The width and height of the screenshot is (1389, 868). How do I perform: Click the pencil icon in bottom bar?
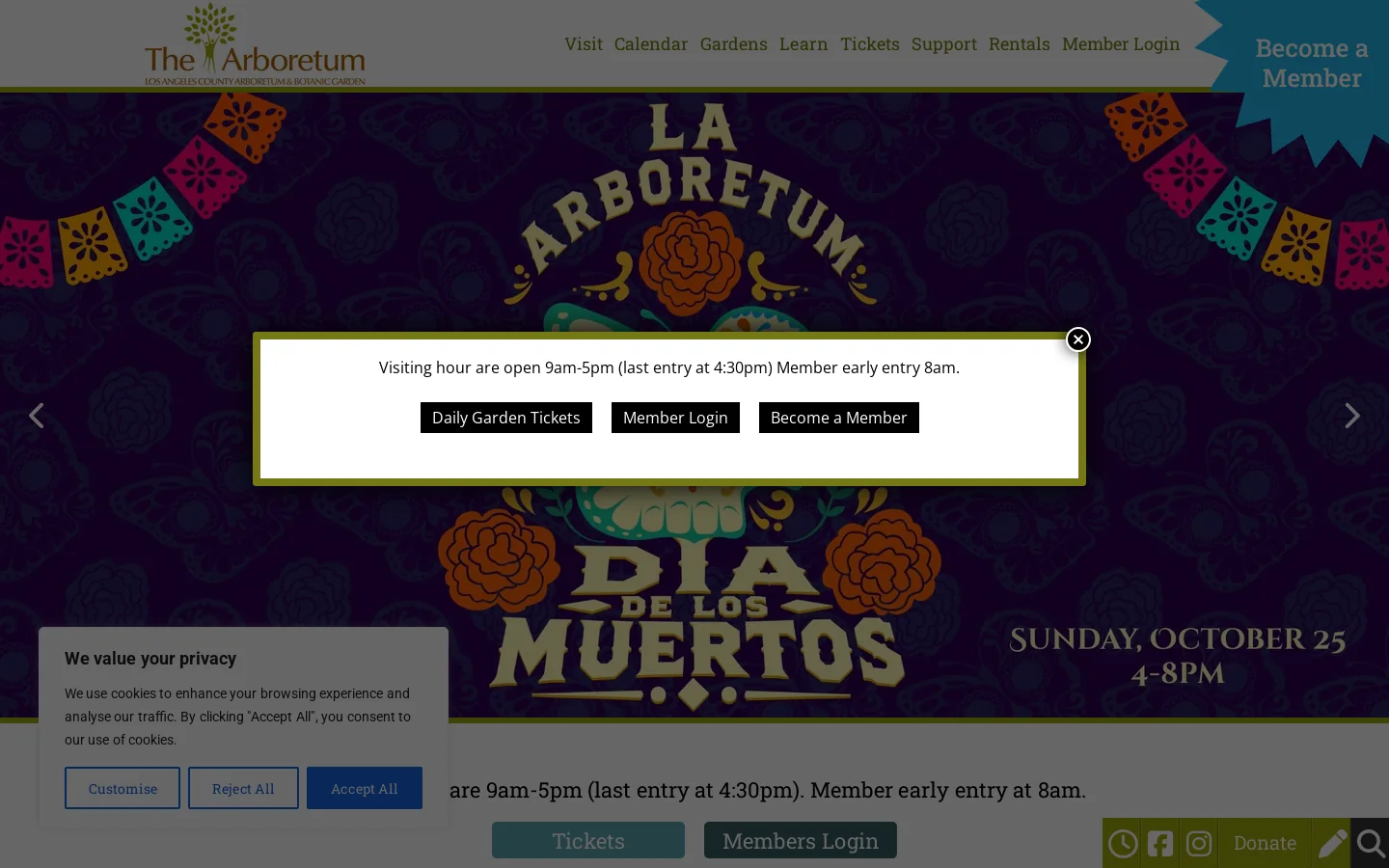(1332, 844)
